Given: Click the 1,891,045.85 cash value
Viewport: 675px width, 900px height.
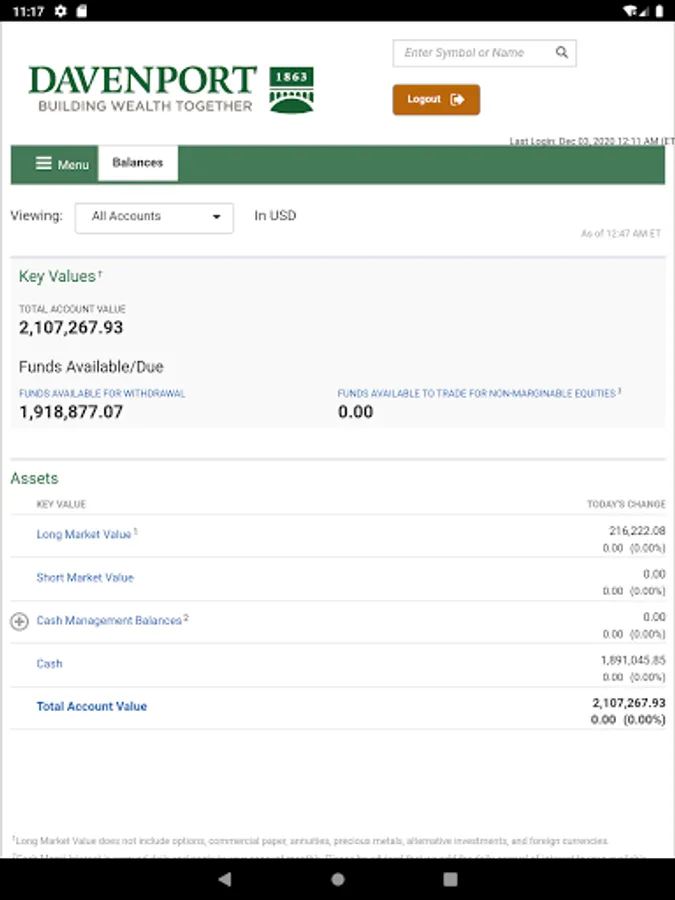Looking at the screenshot, I should click(633, 660).
